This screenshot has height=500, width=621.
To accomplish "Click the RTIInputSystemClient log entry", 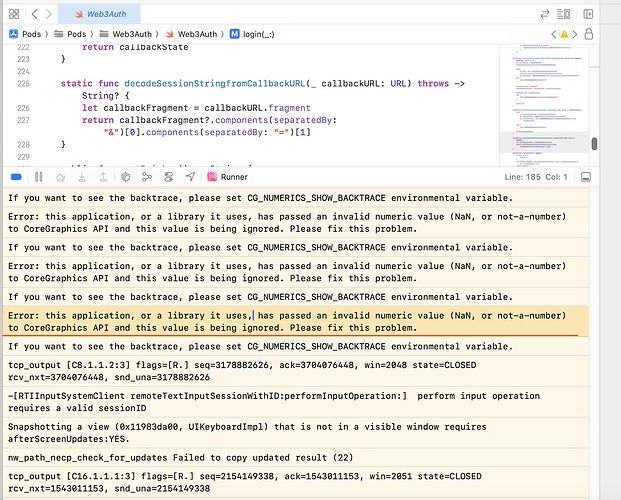I will pos(296,402).
